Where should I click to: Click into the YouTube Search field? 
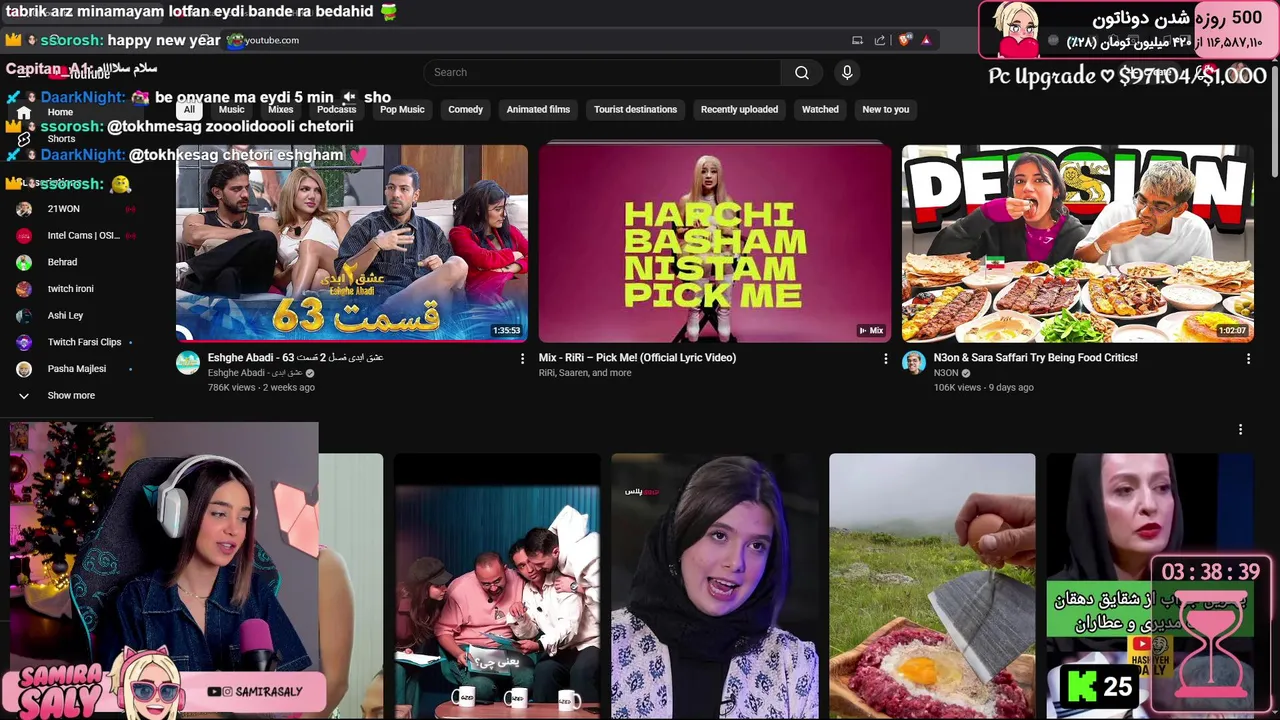coord(602,72)
